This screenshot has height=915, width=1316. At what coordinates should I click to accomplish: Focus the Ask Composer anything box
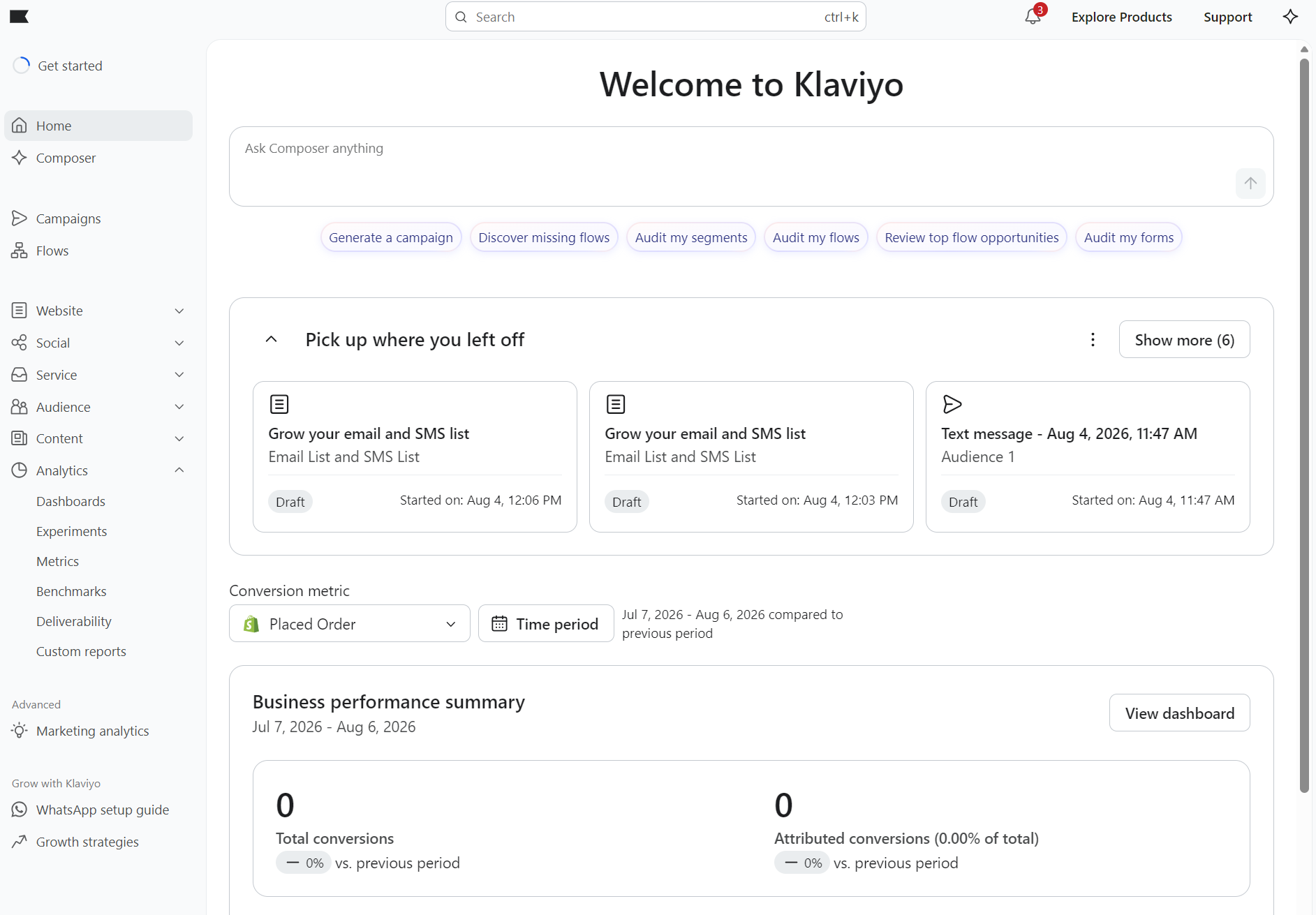751,166
